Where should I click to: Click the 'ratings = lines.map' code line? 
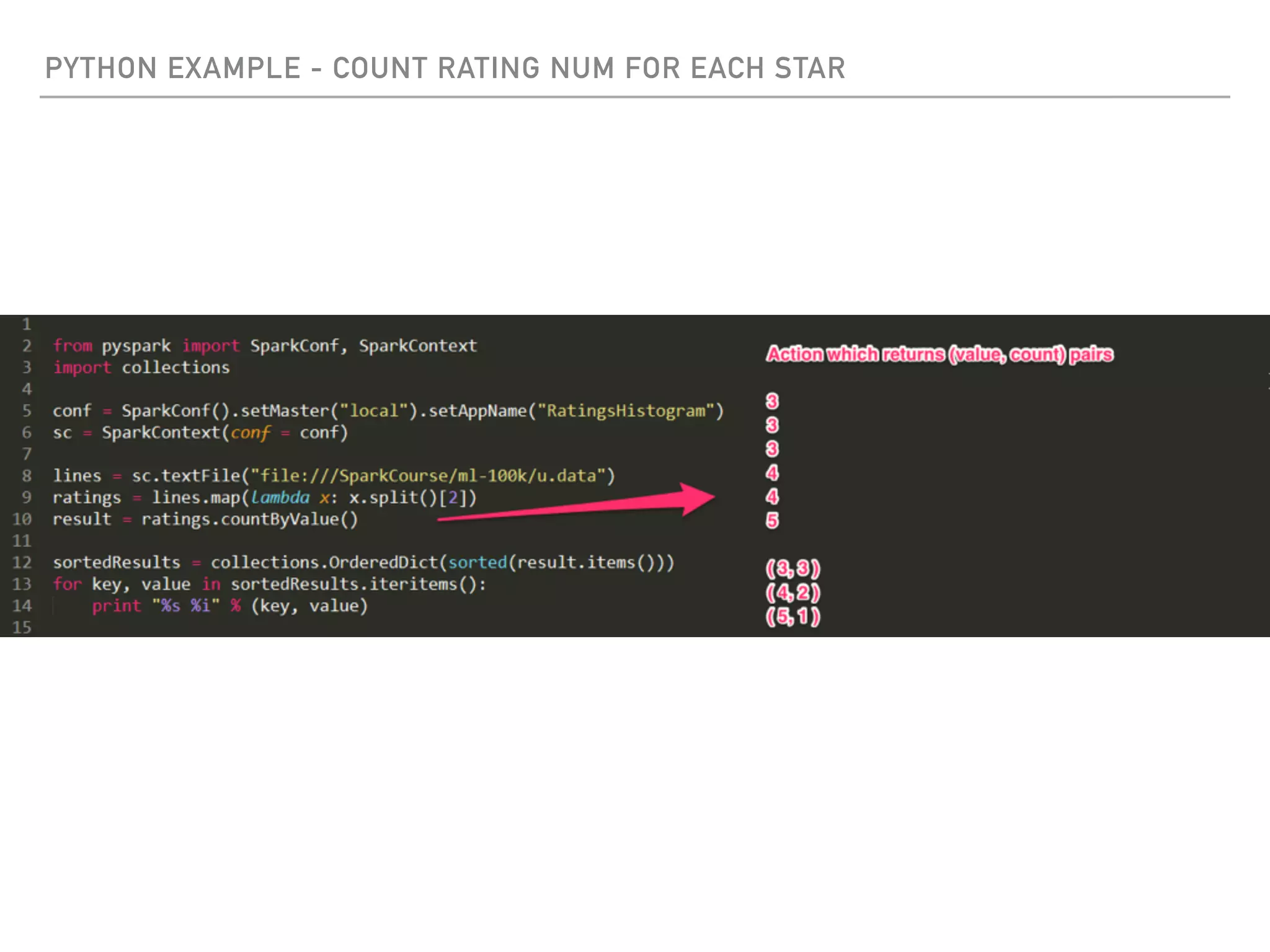coord(265,498)
